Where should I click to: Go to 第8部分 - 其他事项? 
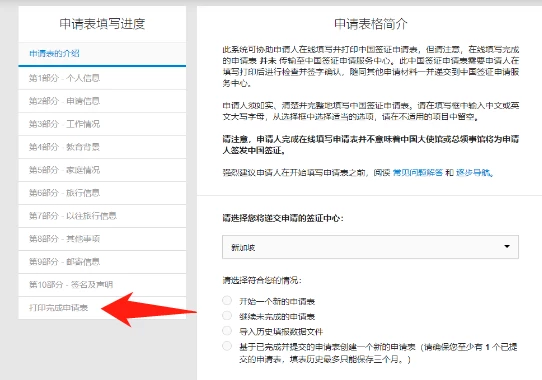tap(102, 239)
